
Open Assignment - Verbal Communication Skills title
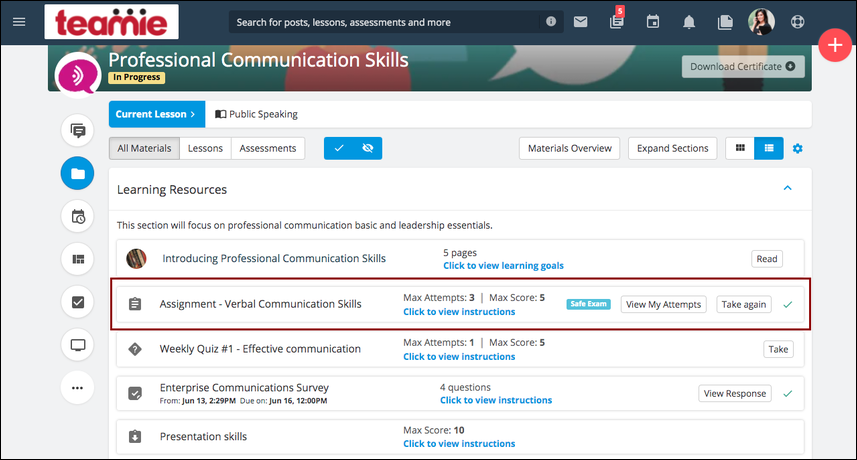point(260,304)
